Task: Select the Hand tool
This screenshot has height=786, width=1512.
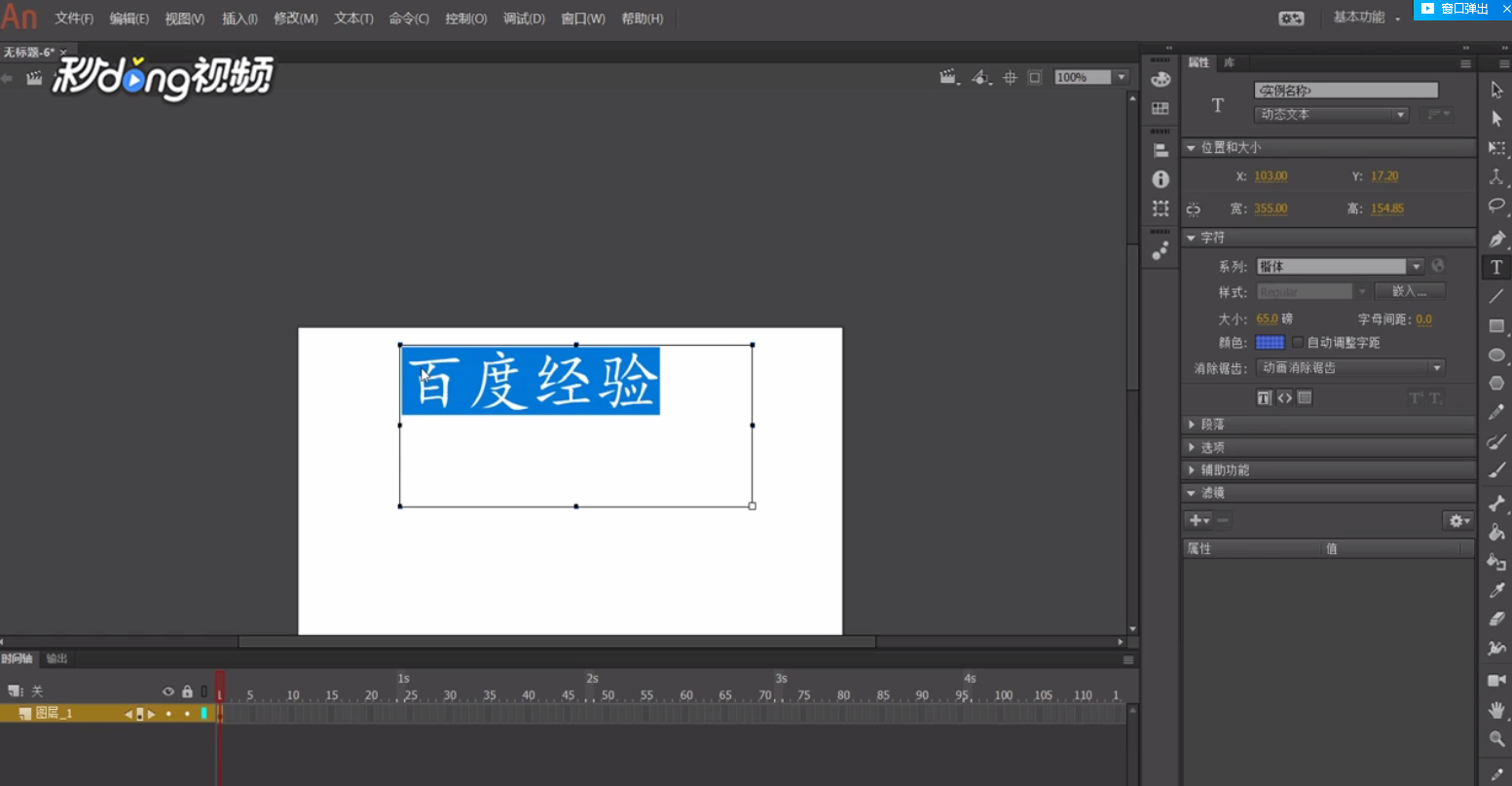Action: click(x=1496, y=710)
